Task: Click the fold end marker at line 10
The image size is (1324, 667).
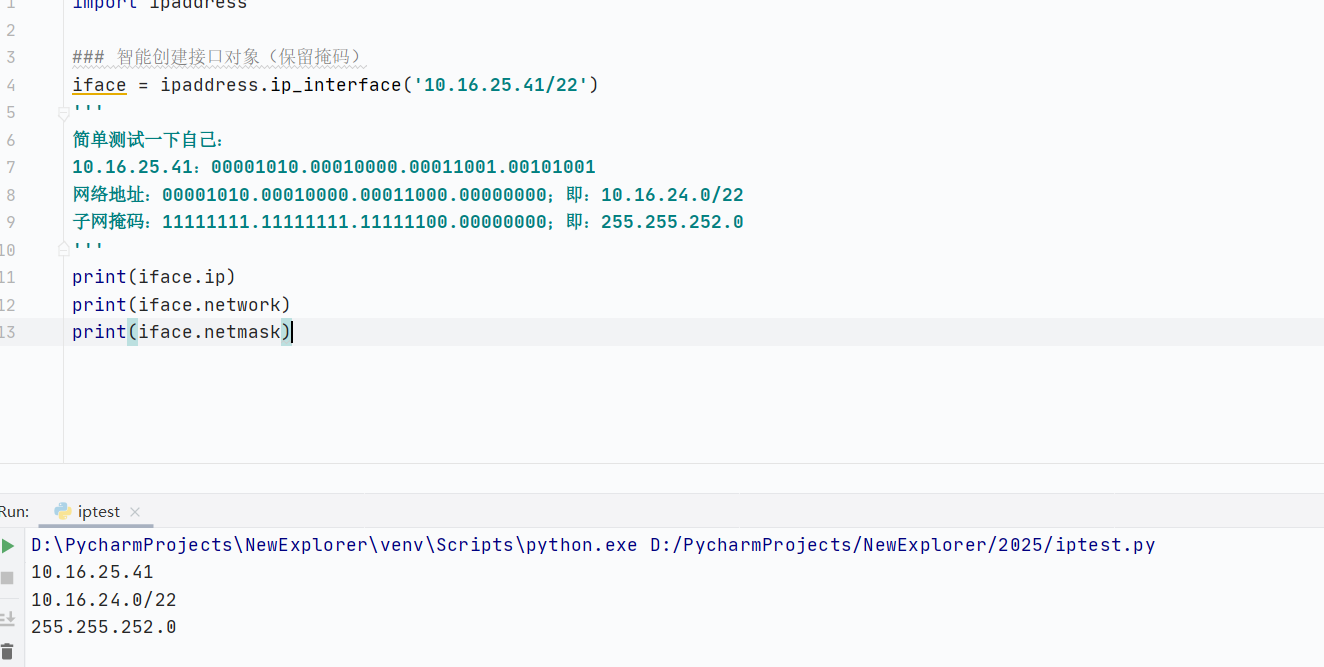Action: pos(63,247)
